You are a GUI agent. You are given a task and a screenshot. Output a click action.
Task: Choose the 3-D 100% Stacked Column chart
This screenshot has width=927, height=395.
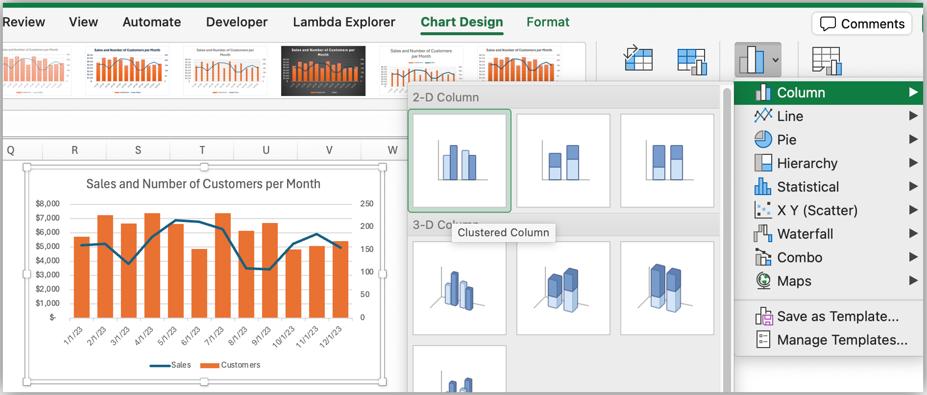point(667,288)
